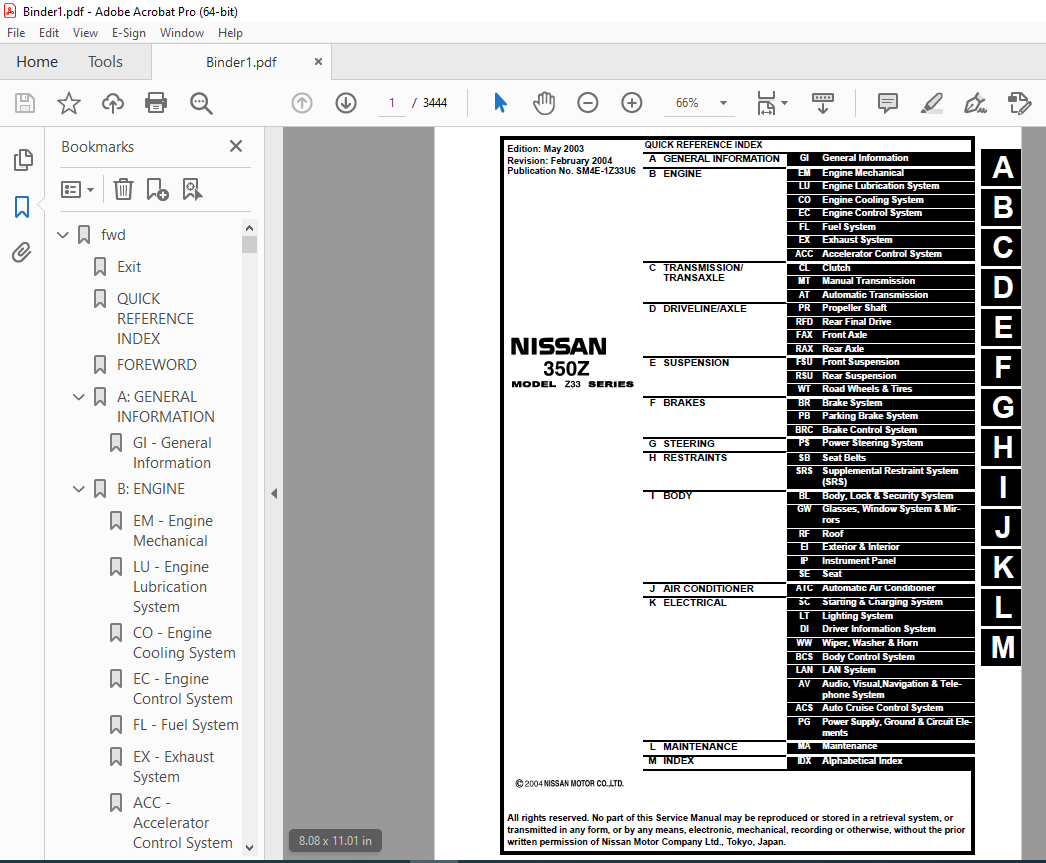Screen dimensions: 1046x863
Task: Collapse the fwd bookmark tree
Action: tap(63, 235)
